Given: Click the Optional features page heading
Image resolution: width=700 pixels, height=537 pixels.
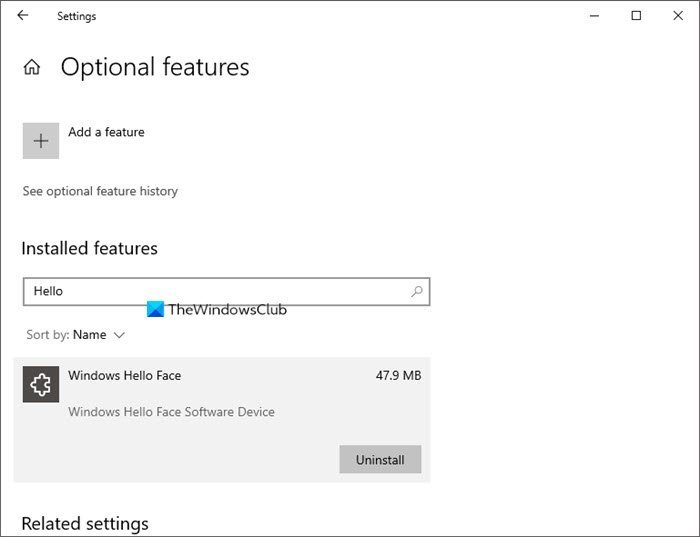Looking at the screenshot, I should [x=155, y=67].
